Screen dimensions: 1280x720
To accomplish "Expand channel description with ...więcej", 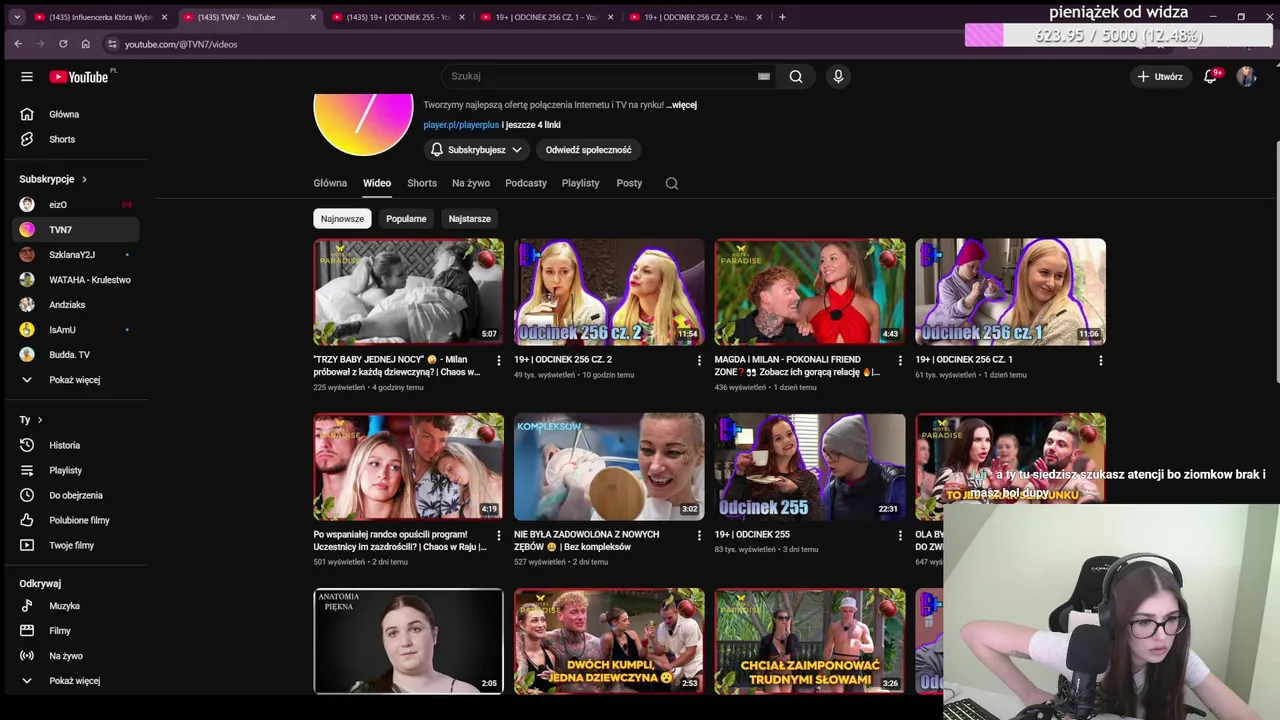I will click(x=681, y=105).
